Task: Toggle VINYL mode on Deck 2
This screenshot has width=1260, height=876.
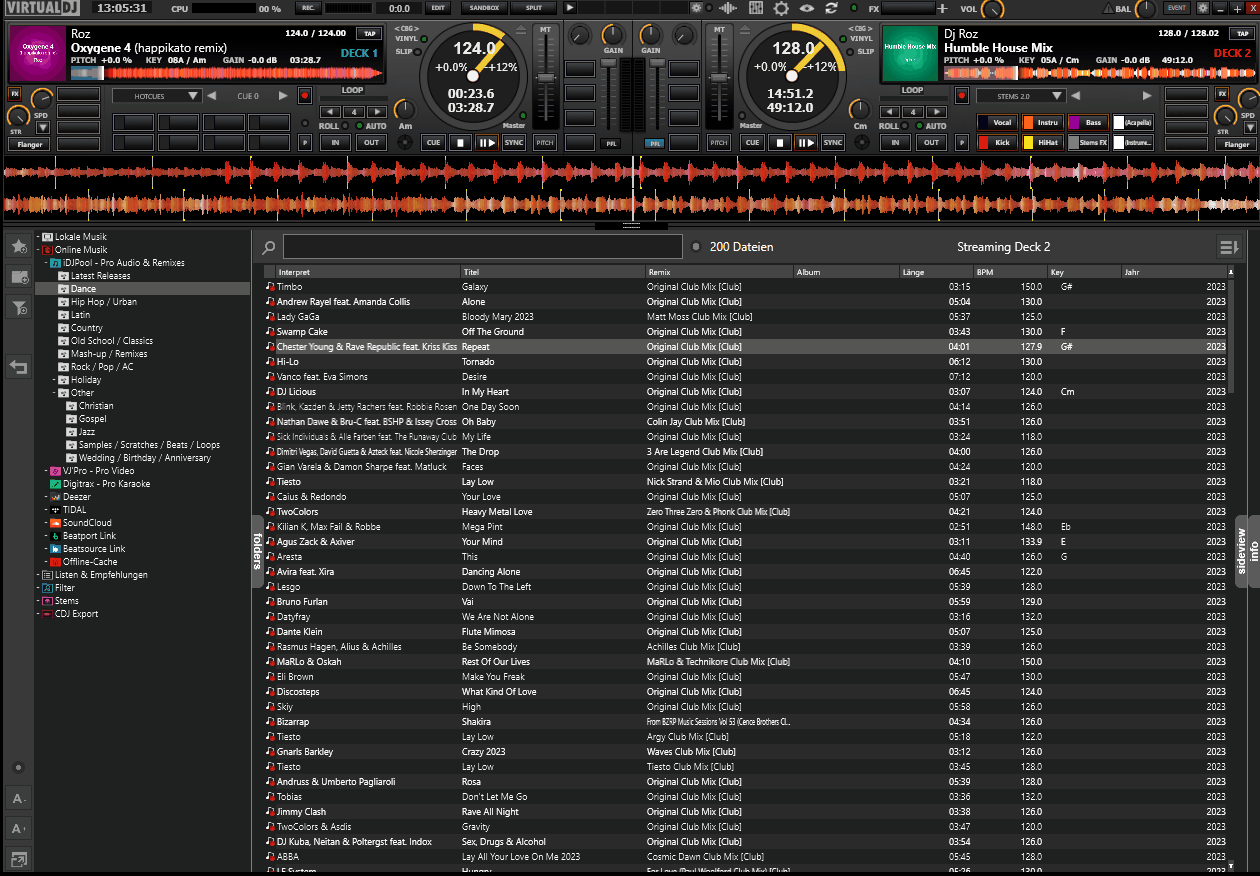Action: click(844, 39)
